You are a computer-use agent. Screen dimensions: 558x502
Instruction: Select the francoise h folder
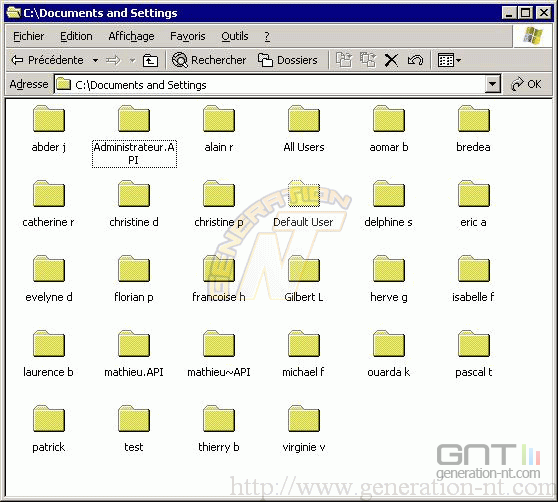coord(219,279)
